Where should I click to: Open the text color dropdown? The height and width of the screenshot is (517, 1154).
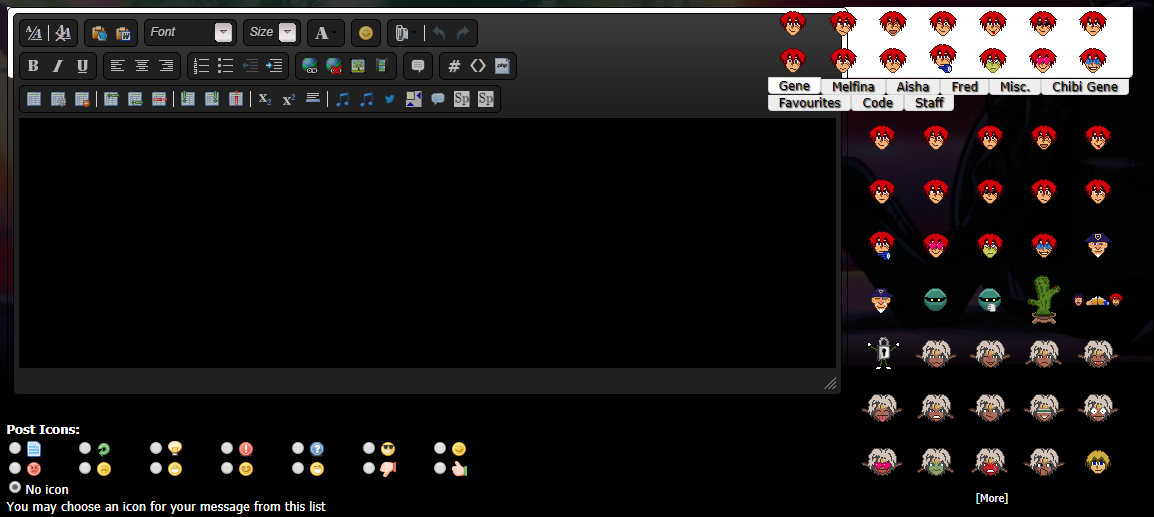[x=325, y=32]
